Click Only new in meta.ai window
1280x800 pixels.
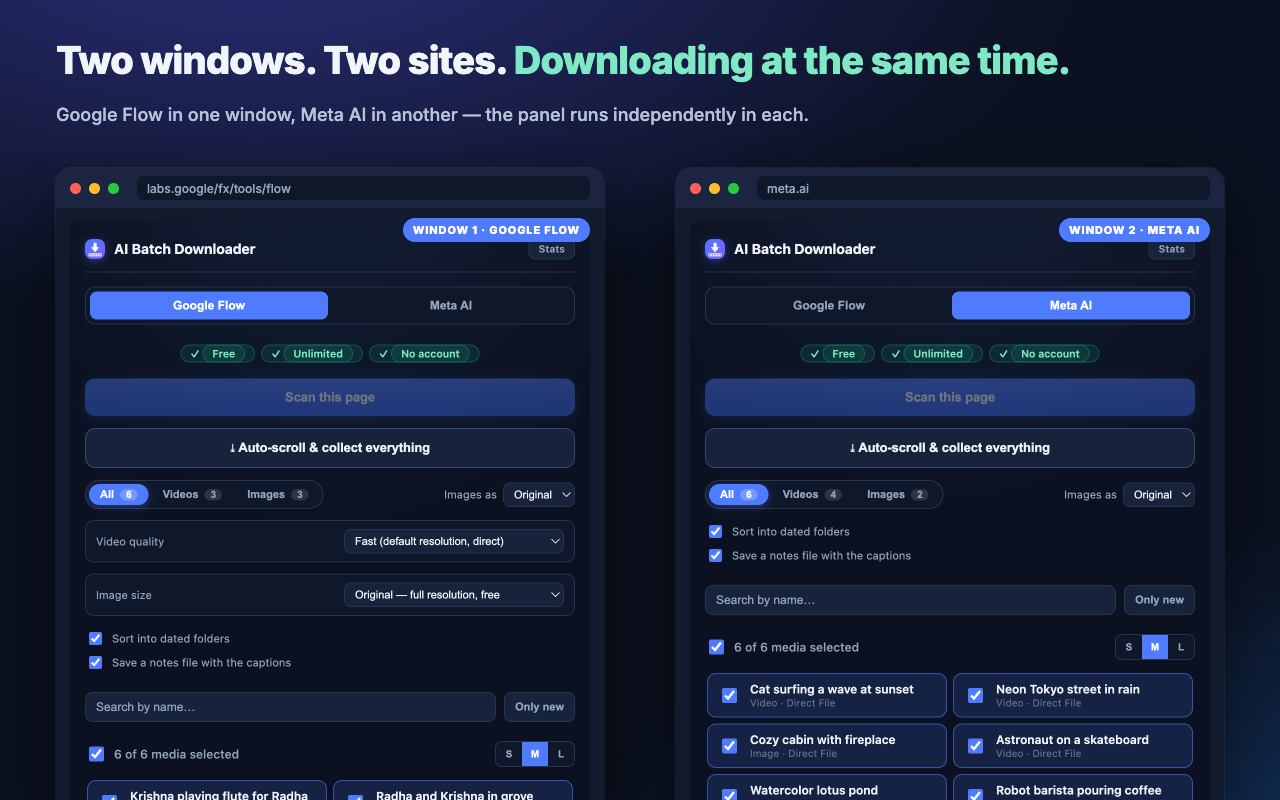1160,600
